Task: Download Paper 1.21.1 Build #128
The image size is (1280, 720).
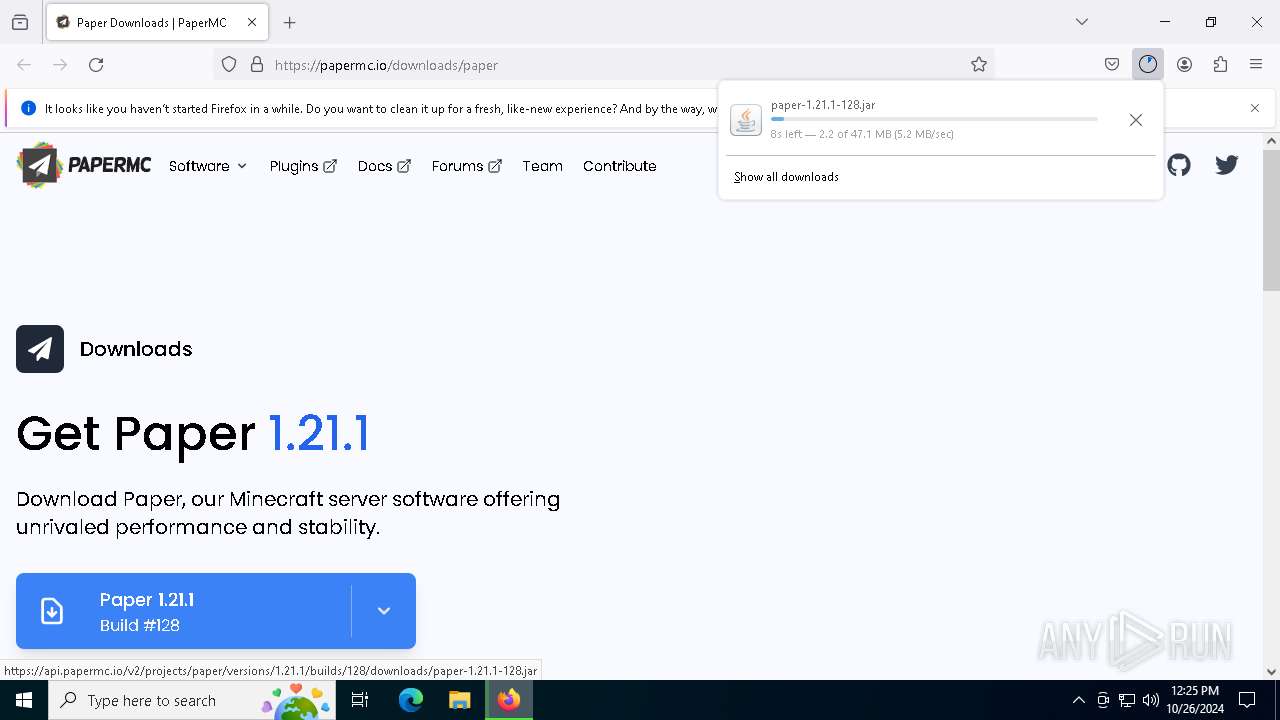Action: [184, 611]
